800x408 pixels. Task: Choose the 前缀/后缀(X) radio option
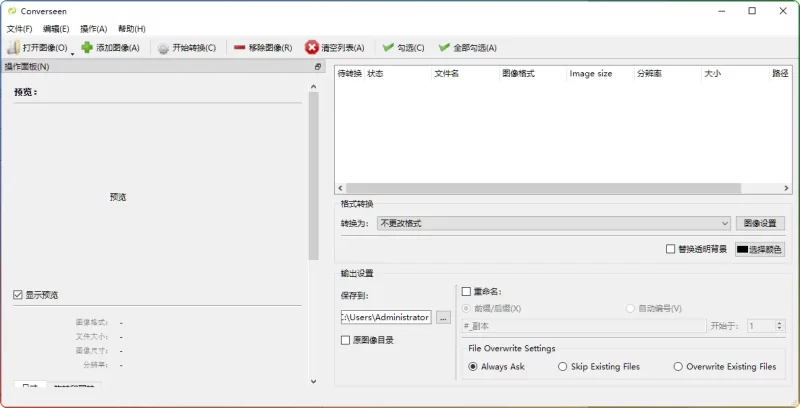coord(466,309)
